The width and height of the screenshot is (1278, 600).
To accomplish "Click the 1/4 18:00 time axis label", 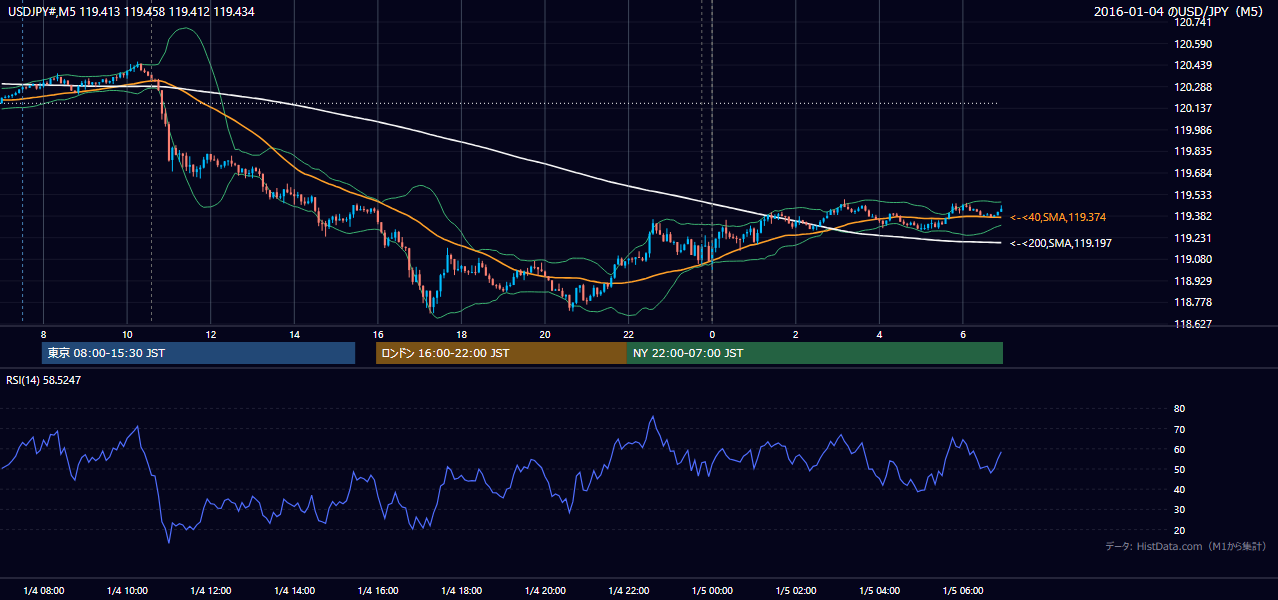I will coord(461,590).
